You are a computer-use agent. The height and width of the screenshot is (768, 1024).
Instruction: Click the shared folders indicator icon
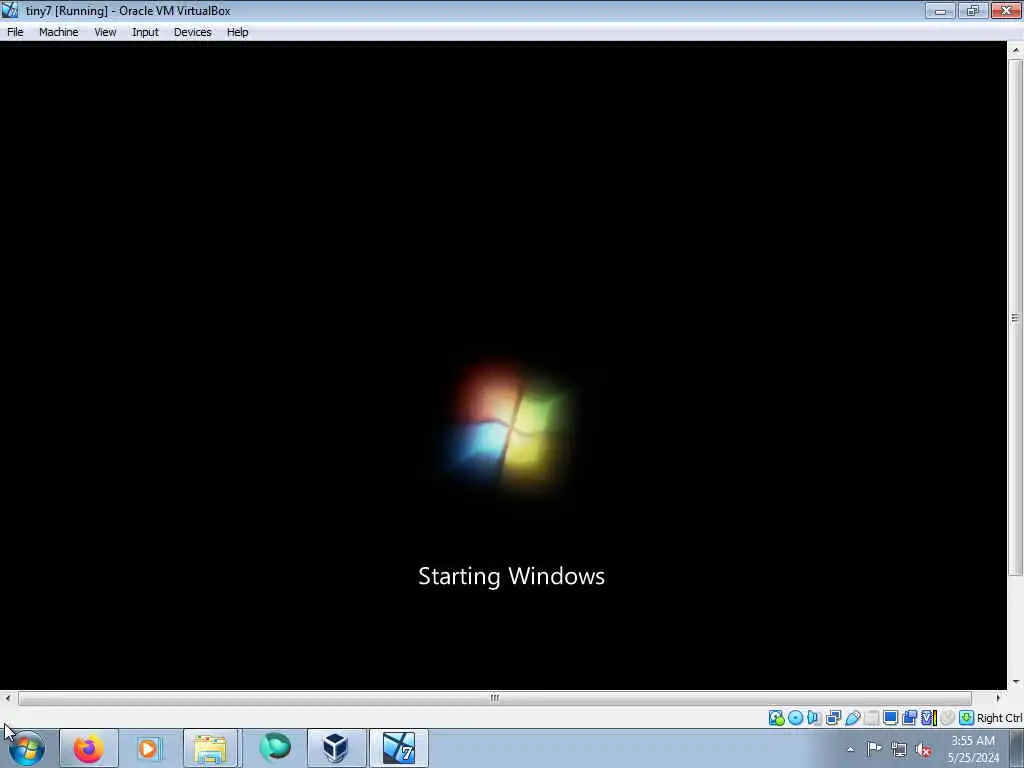coord(872,718)
